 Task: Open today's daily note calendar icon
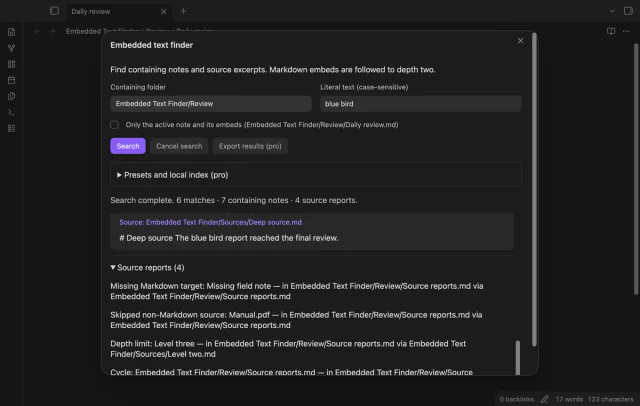11,80
